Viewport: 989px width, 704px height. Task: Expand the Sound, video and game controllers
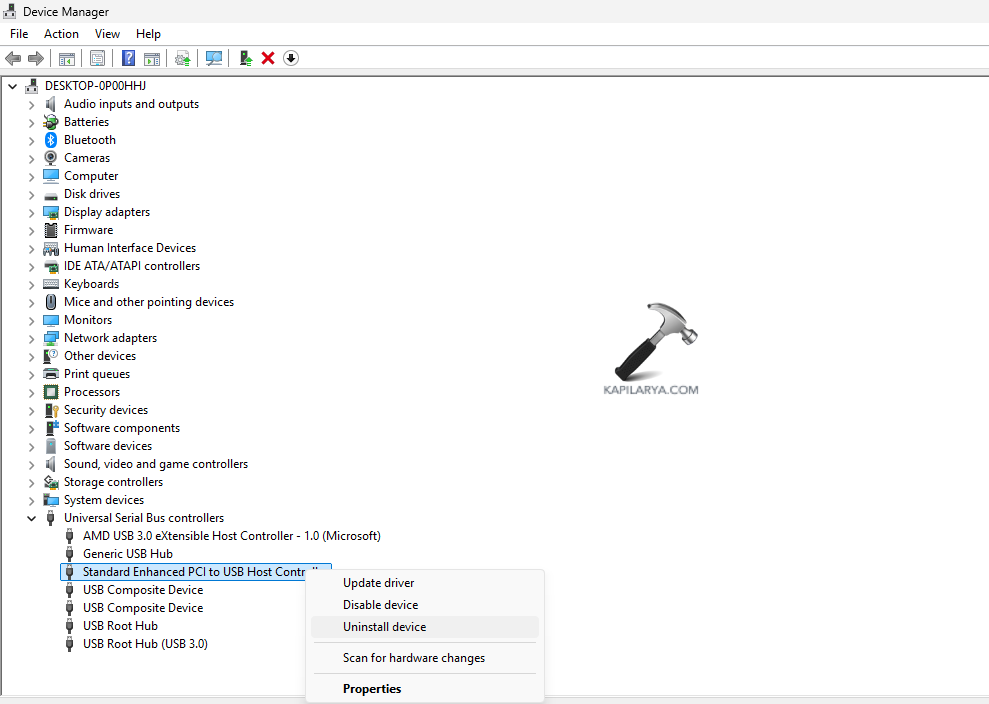(31, 464)
